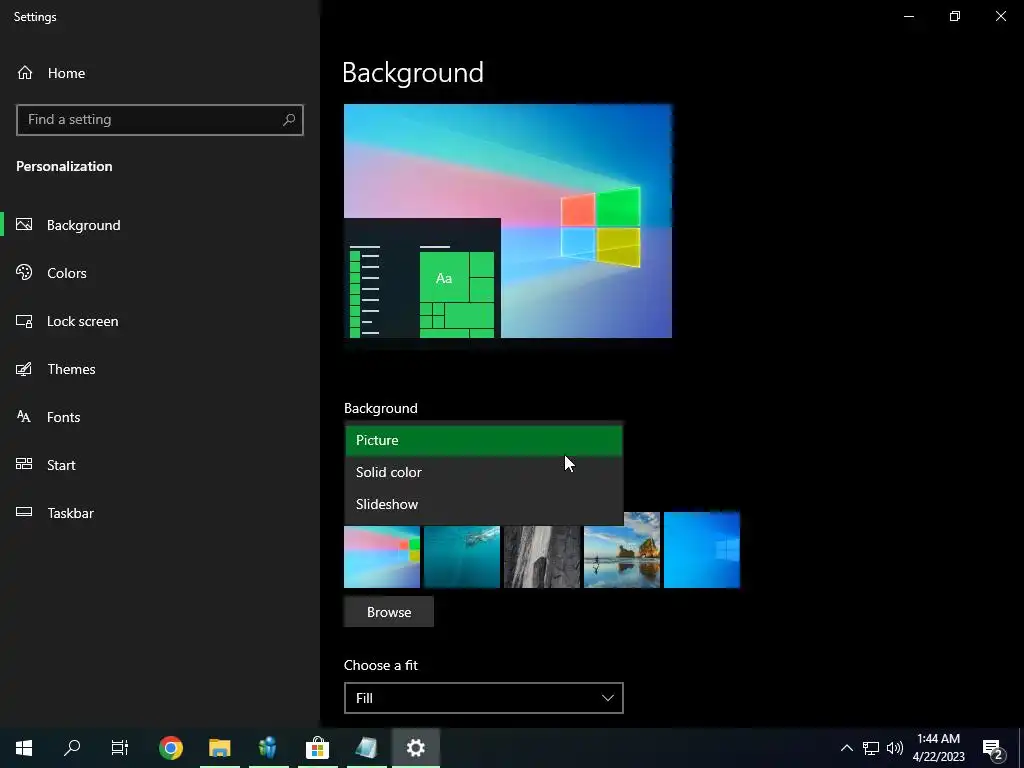Screen dimensions: 1024x768
Task: Select the colorful Windows logo wallpaper thumbnail
Action: [382, 556]
